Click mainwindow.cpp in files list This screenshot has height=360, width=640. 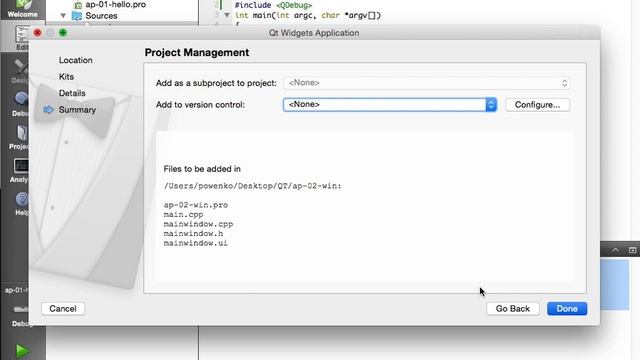click(x=198, y=224)
